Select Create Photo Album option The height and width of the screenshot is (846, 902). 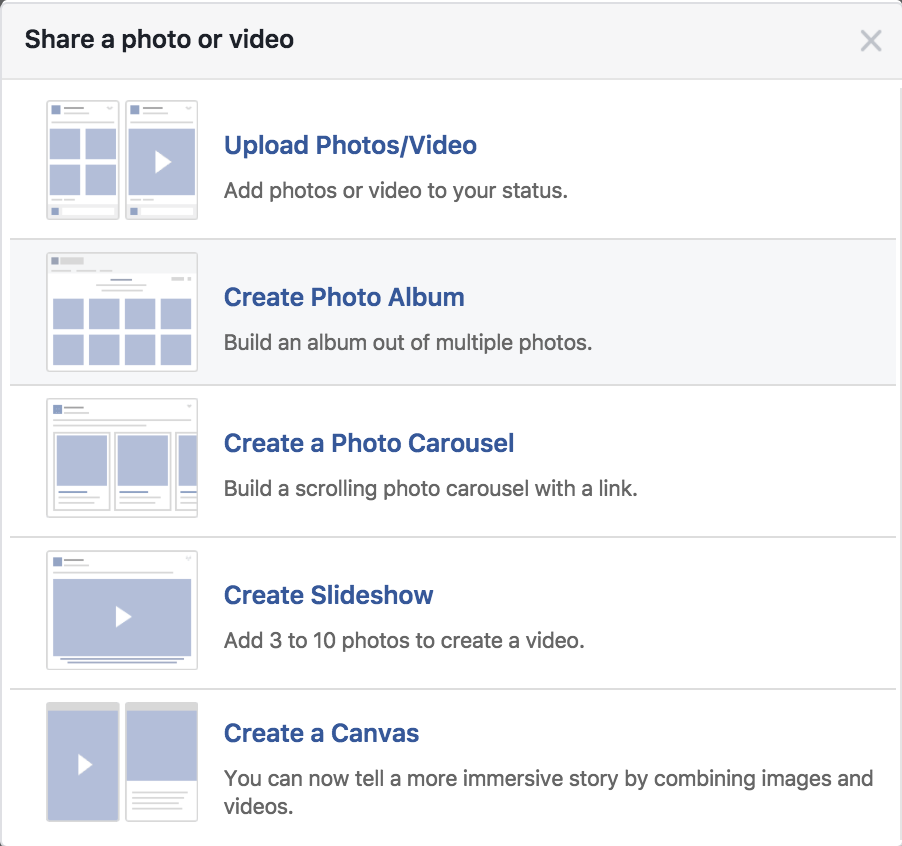click(344, 298)
